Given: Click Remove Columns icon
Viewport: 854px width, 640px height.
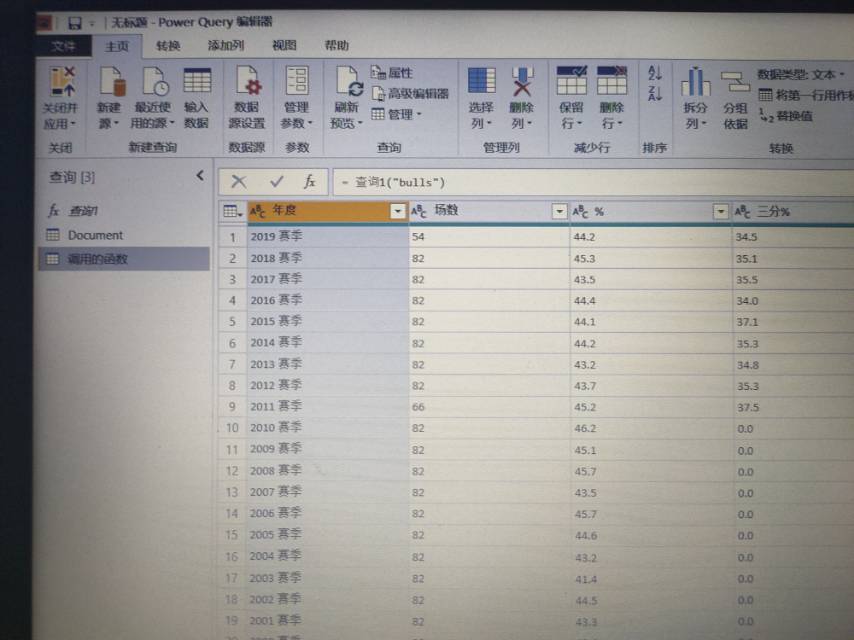Looking at the screenshot, I should pos(521,82).
